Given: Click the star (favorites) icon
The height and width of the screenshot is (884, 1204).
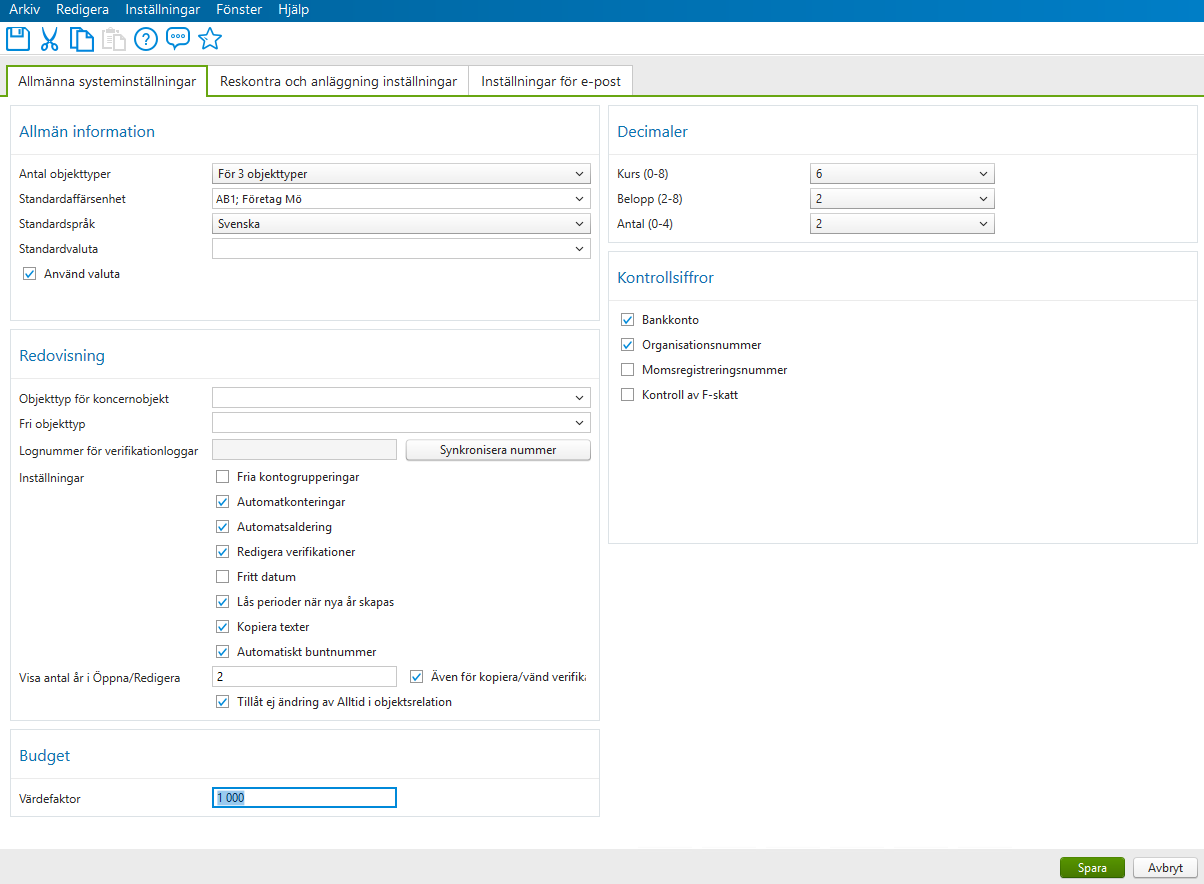Looking at the screenshot, I should (x=209, y=38).
